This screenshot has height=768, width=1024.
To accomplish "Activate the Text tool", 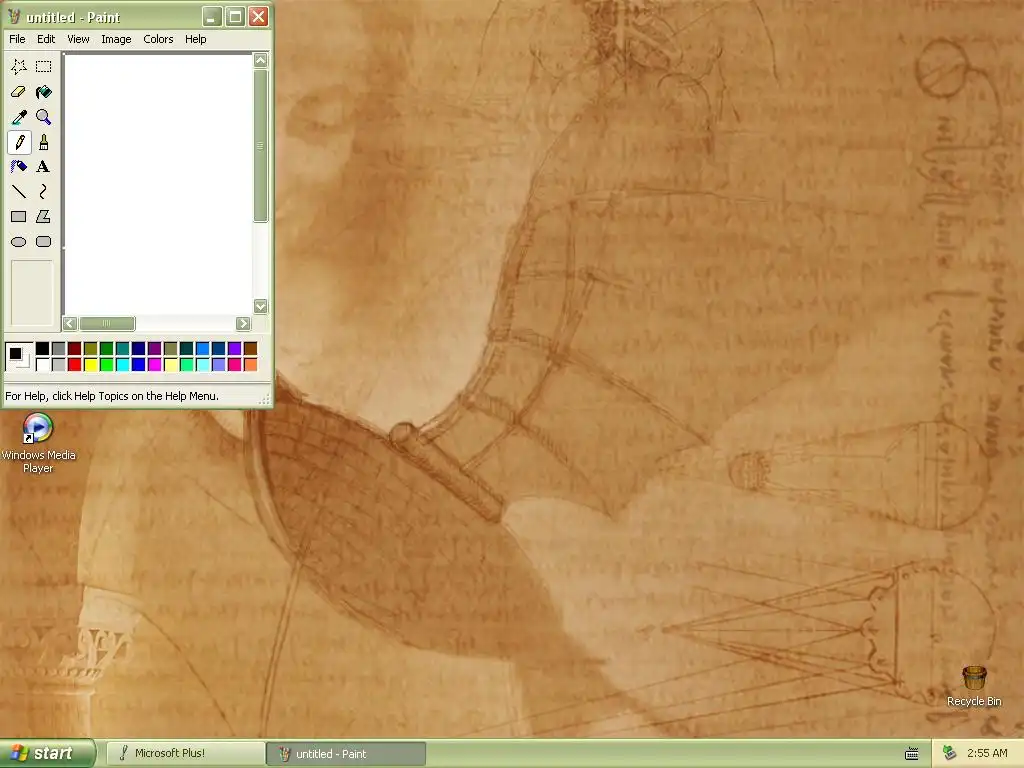I will 44,167.
